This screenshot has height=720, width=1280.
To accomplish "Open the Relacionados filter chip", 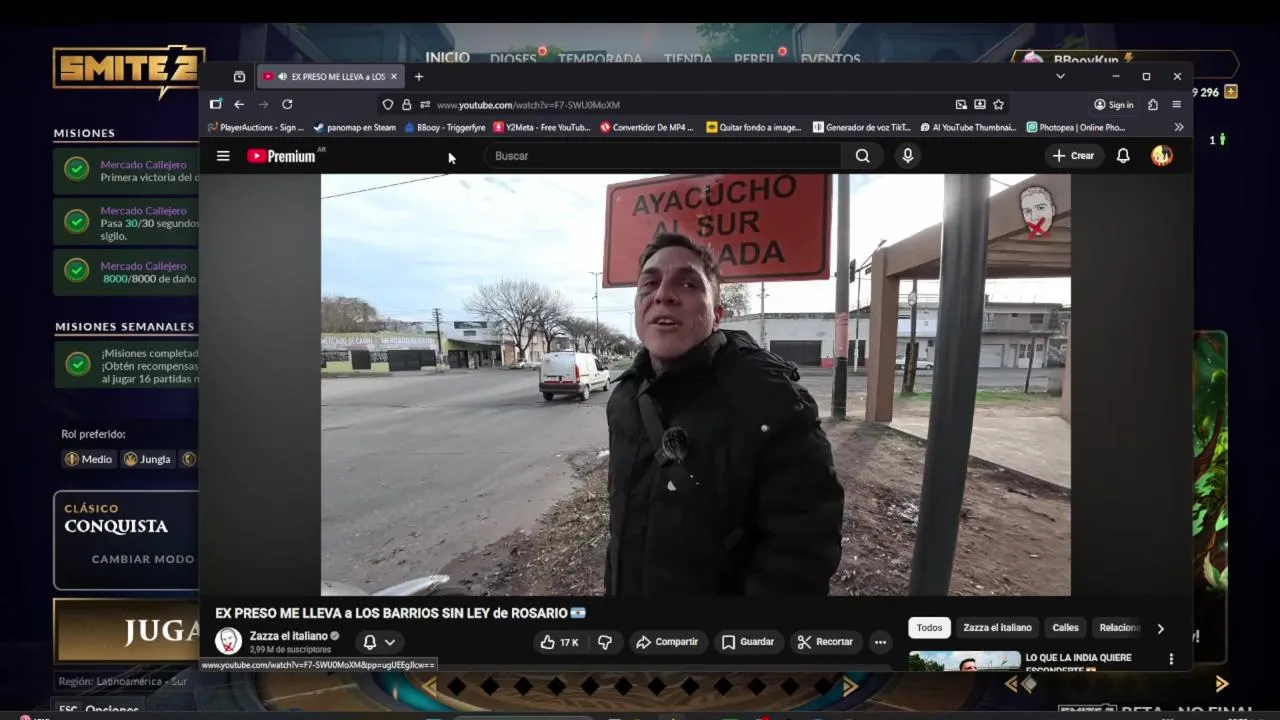I will tap(1118, 628).
